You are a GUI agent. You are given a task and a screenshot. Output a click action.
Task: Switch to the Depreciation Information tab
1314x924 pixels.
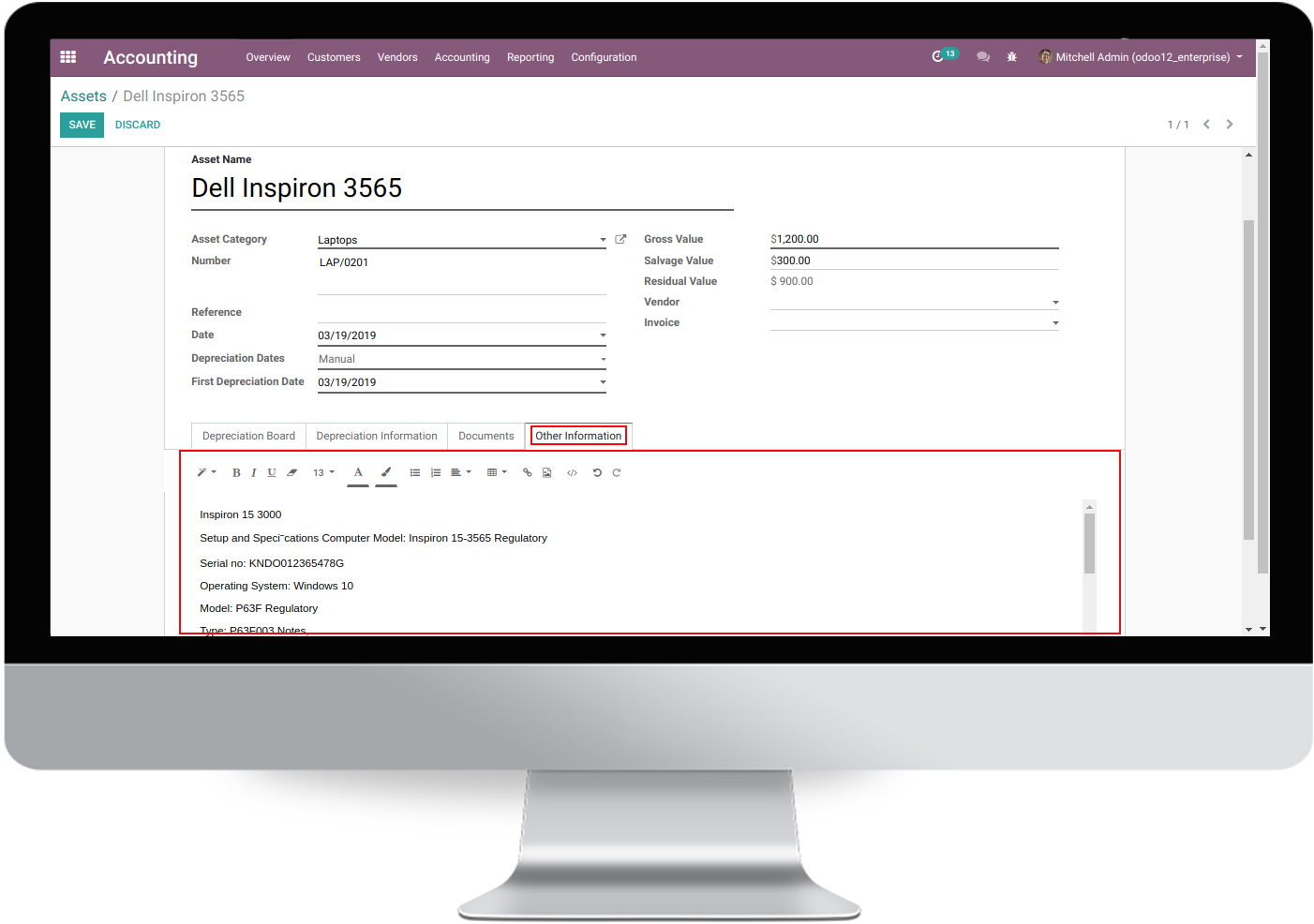(377, 437)
